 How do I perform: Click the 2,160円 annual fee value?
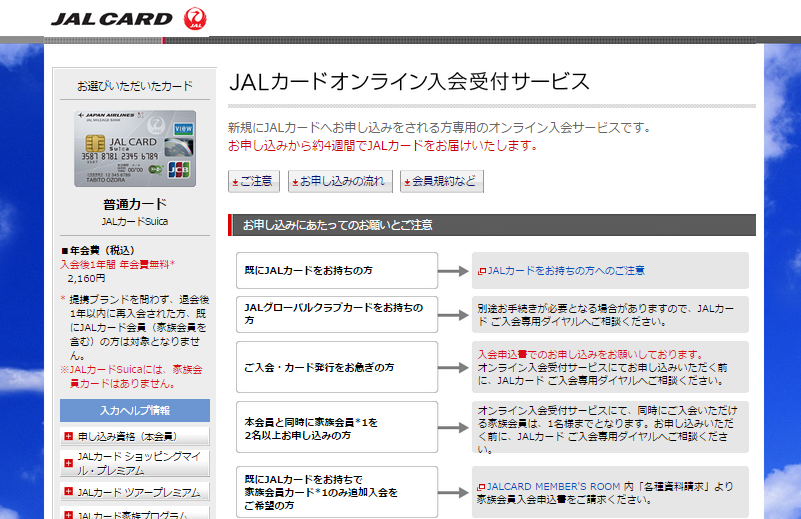pyautogui.click(x=87, y=278)
